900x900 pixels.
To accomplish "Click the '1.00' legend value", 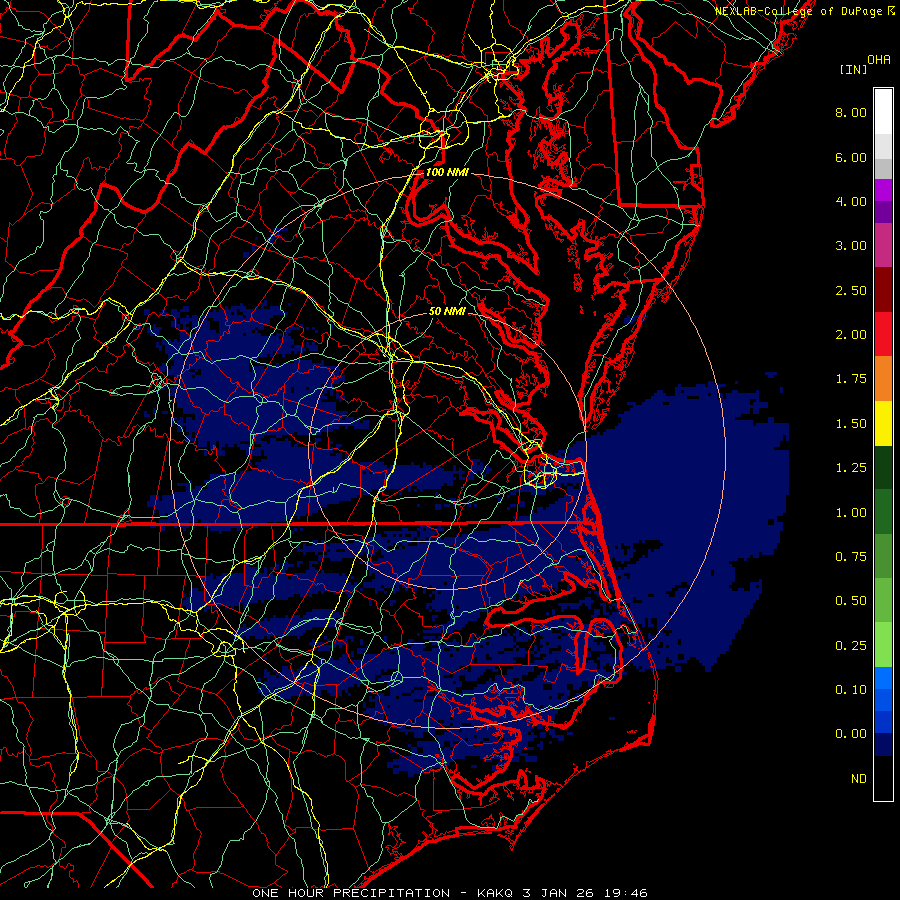I will 851,513.
